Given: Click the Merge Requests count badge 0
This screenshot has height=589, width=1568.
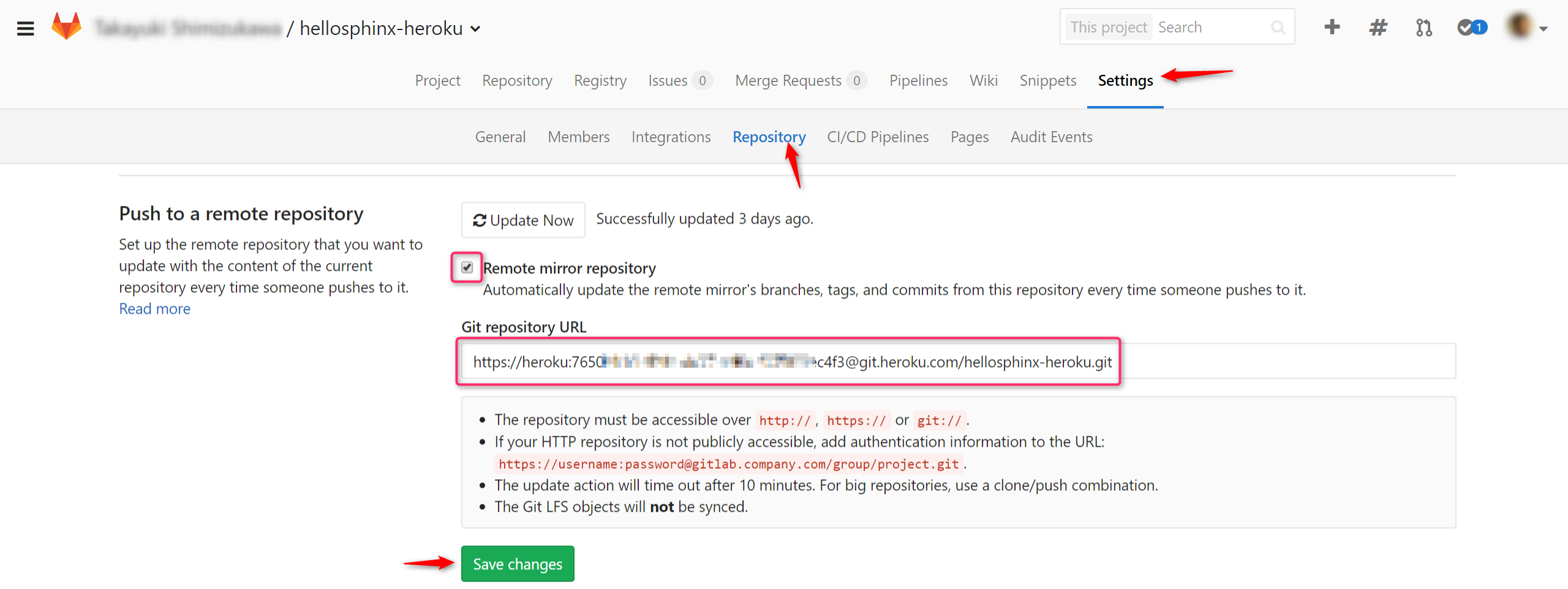Looking at the screenshot, I should click(856, 81).
